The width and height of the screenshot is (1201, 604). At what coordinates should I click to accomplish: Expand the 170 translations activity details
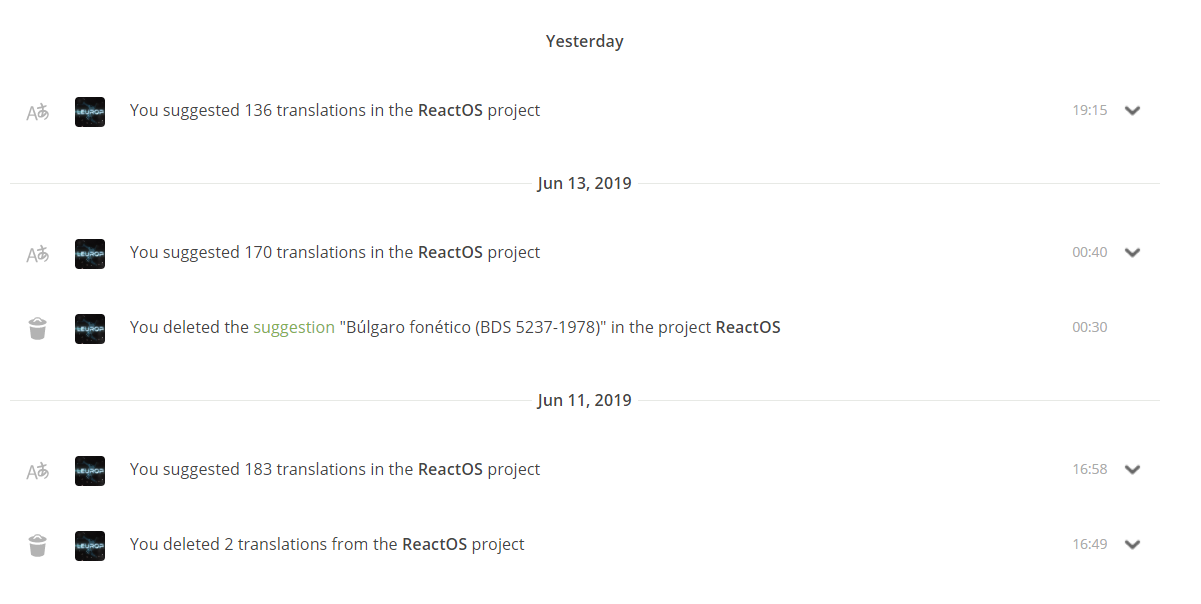[x=1132, y=253]
